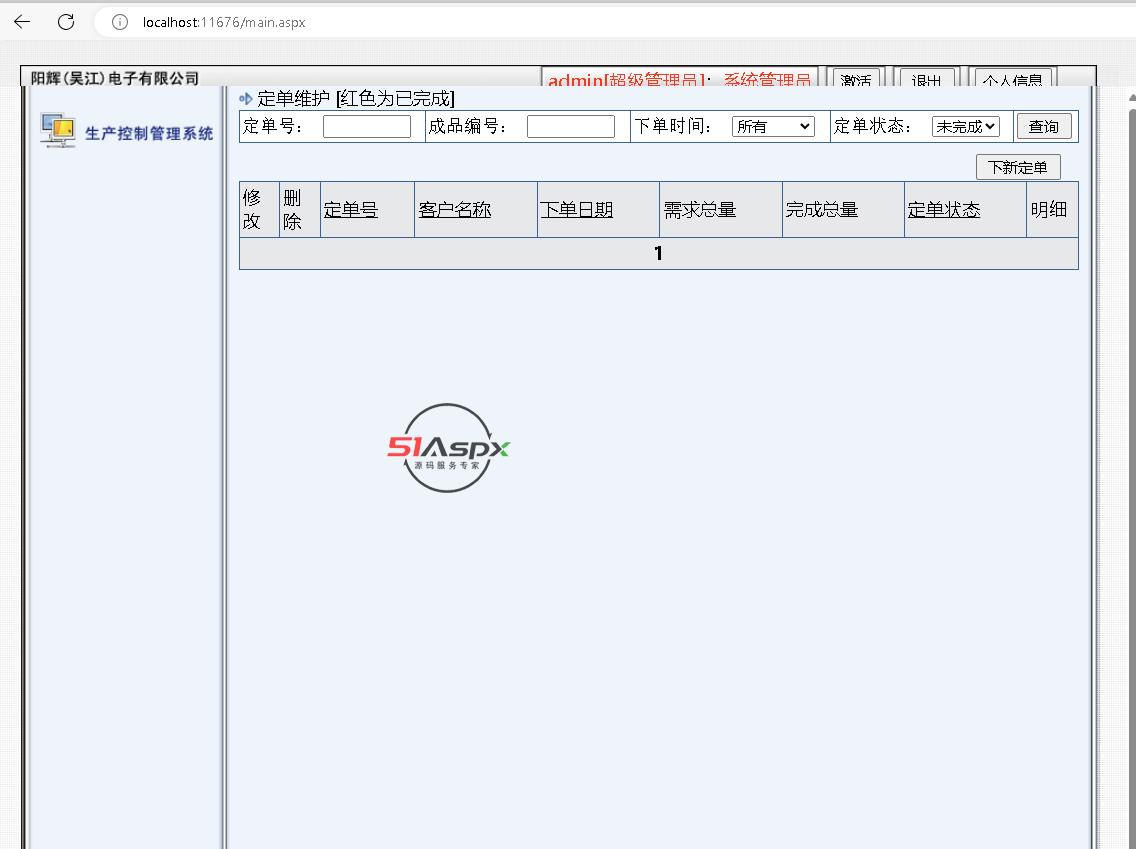The image size is (1136, 849).
Task: Expand the 定单状态 dropdown
Action: [965, 126]
